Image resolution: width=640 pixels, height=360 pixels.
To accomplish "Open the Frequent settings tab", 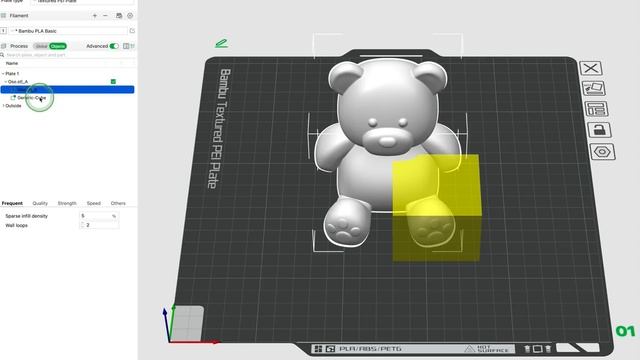I will tap(12, 203).
